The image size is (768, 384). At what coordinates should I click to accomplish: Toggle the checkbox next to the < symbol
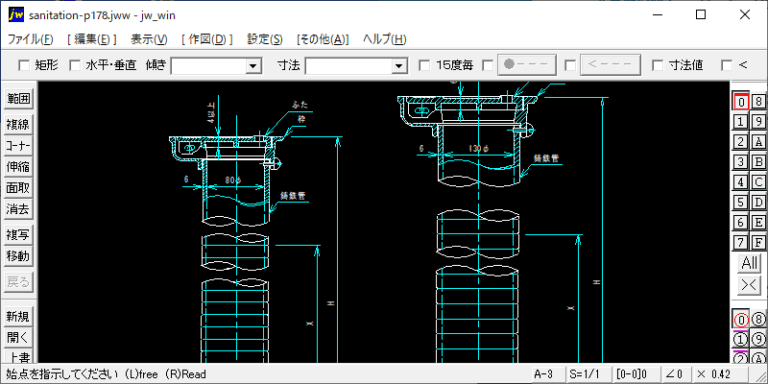point(727,65)
